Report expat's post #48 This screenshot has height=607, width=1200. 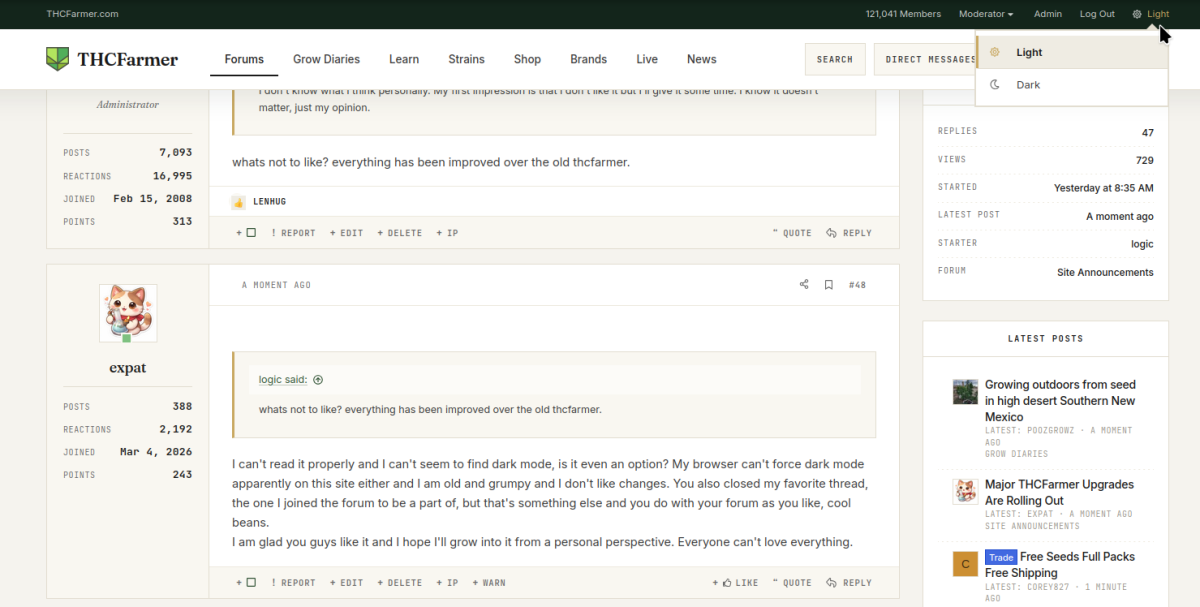coord(293,583)
